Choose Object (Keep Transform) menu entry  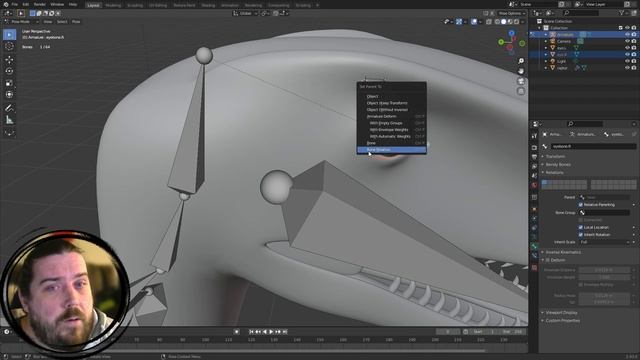[x=391, y=103]
